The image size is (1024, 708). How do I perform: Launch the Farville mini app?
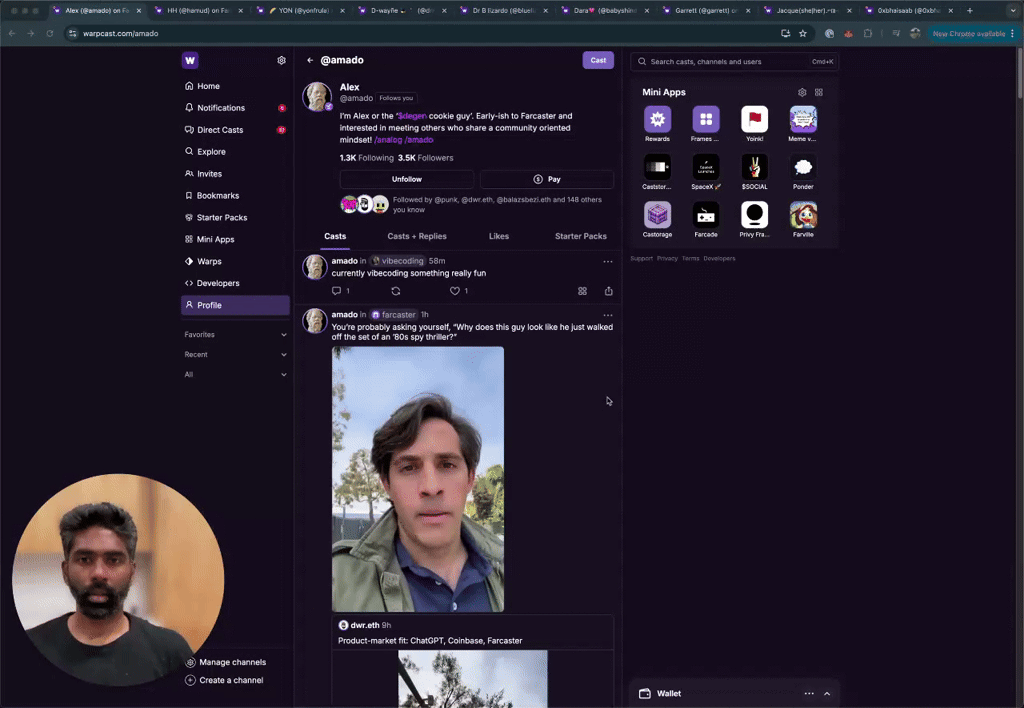click(x=803, y=215)
